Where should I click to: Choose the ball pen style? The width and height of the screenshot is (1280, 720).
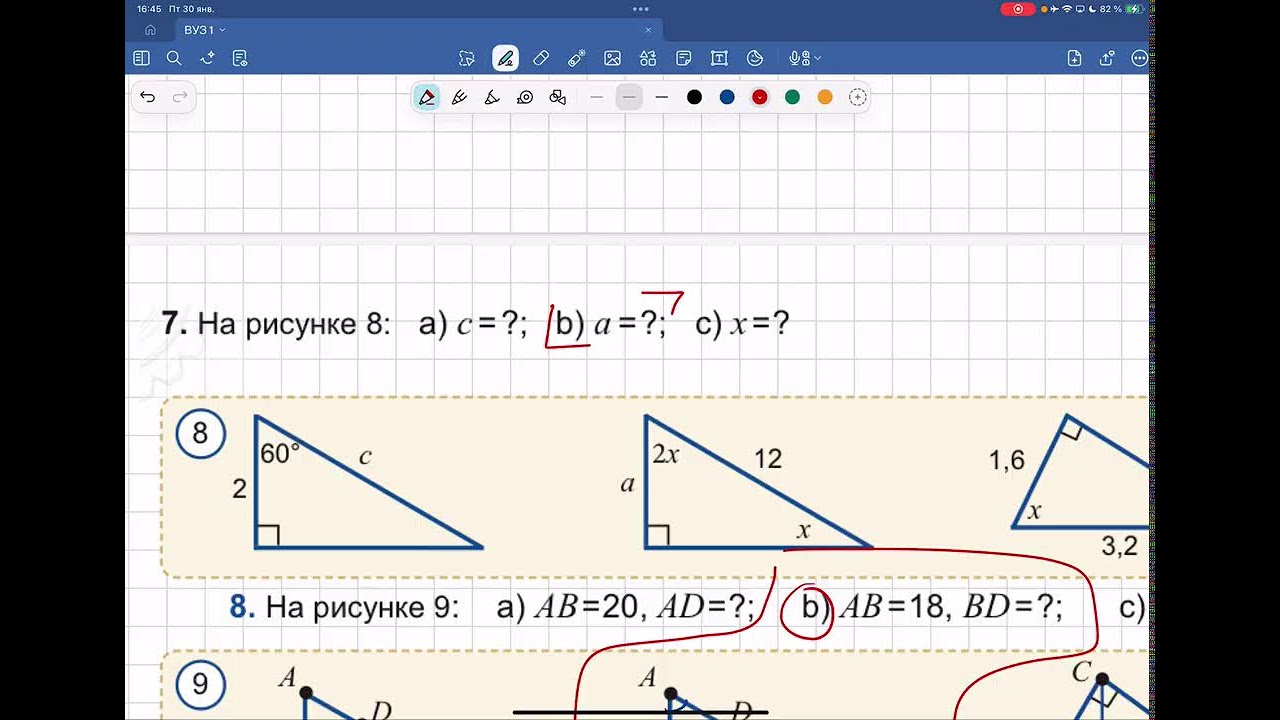pyautogui.click(x=460, y=97)
